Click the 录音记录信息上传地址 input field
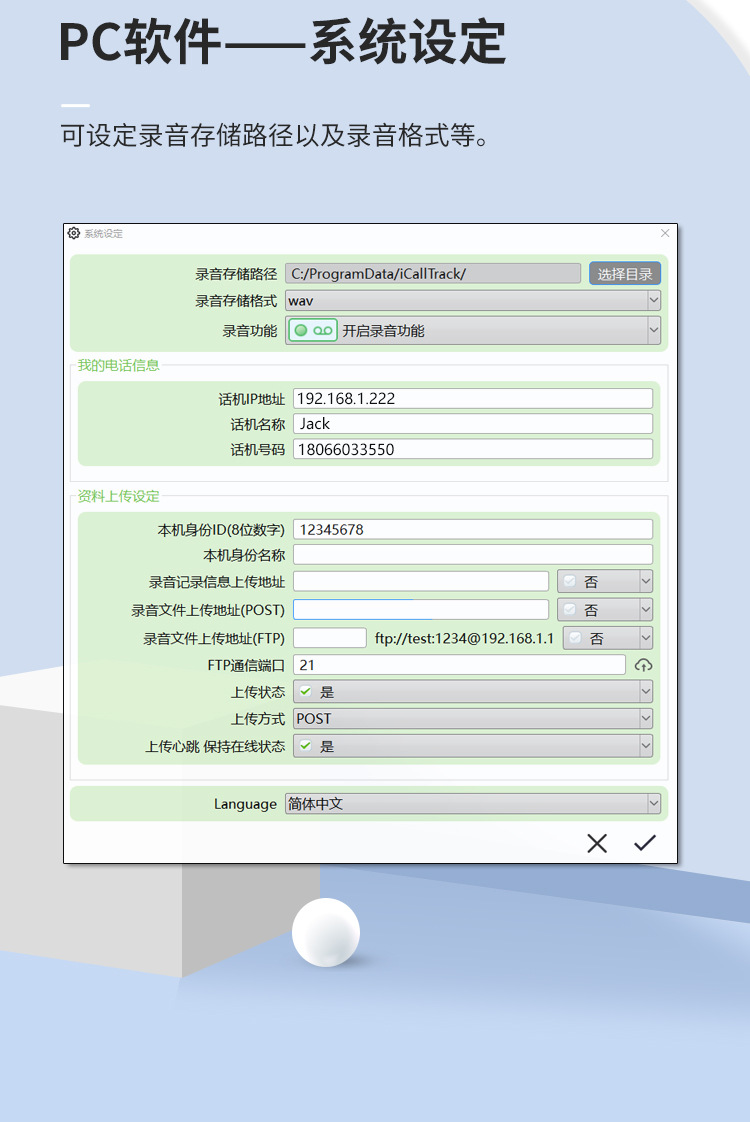The width and height of the screenshot is (750, 1122). click(x=421, y=581)
